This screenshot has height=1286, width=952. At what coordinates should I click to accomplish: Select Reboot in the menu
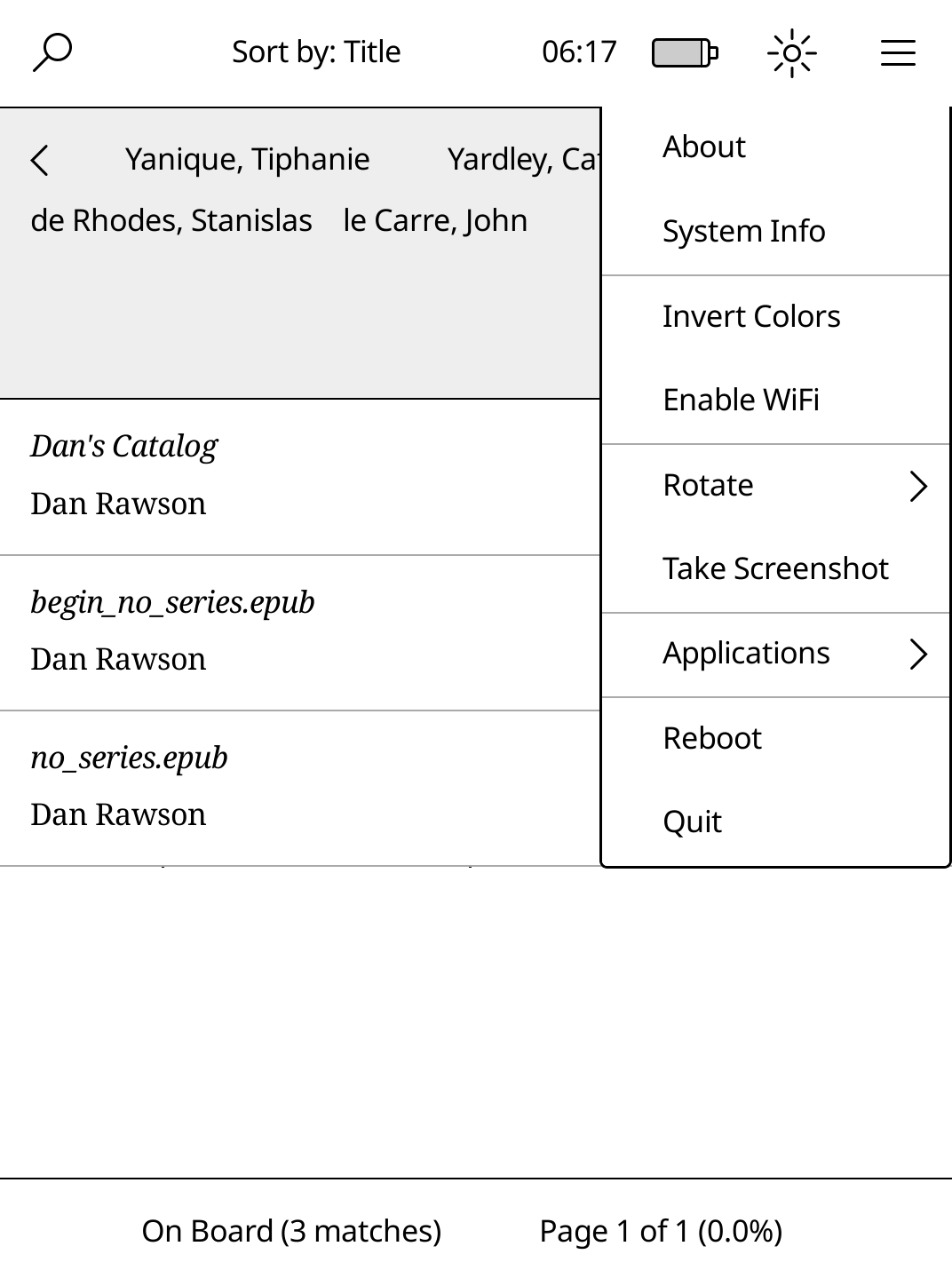tap(712, 739)
